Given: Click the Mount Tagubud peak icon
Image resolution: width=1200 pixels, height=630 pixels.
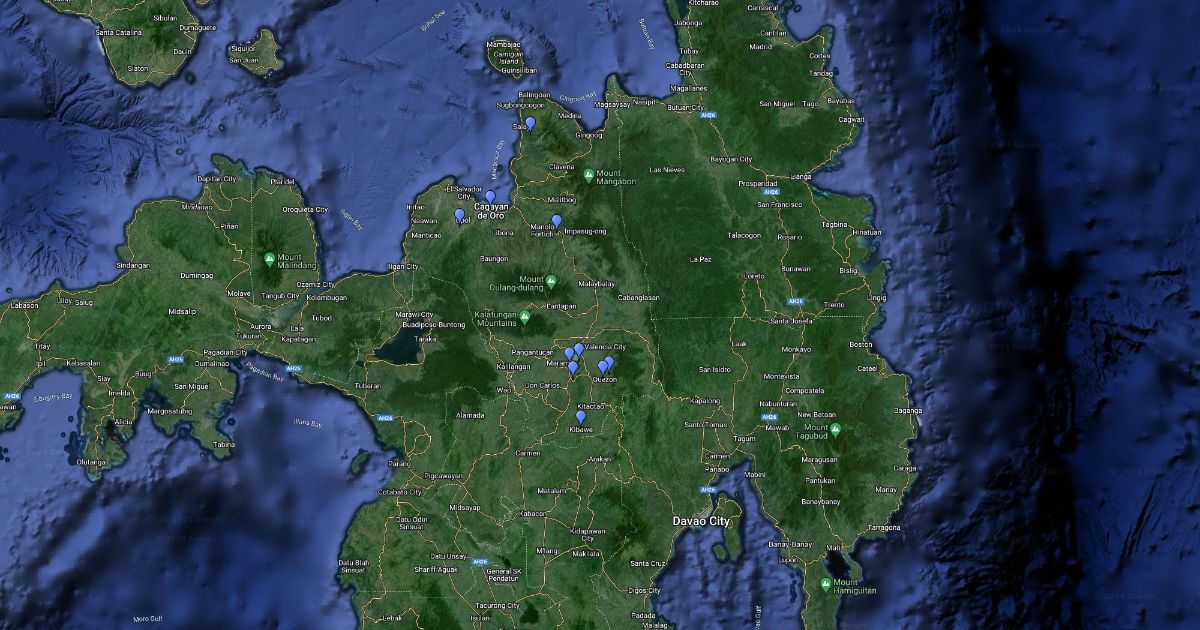Looking at the screenshot, I should pos(835,429).
